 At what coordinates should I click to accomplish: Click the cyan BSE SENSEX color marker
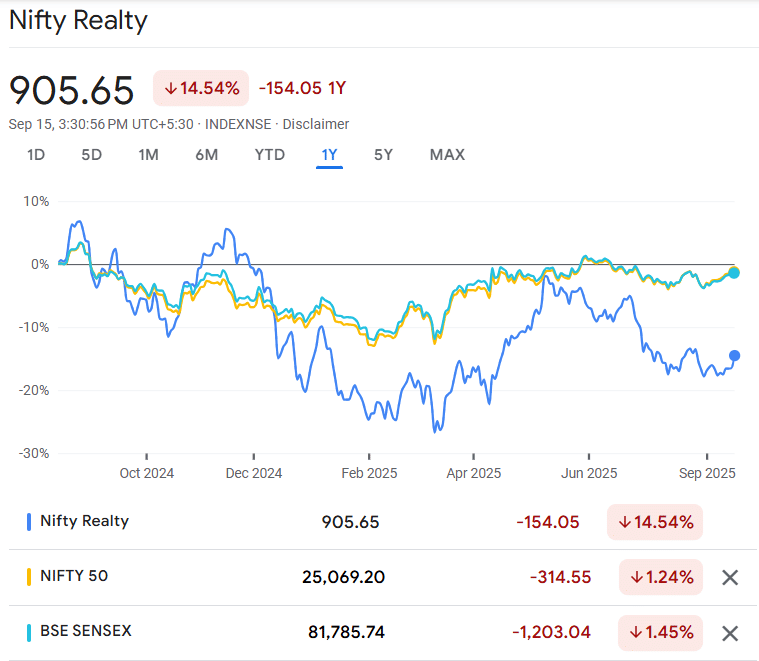click(29, 633)
